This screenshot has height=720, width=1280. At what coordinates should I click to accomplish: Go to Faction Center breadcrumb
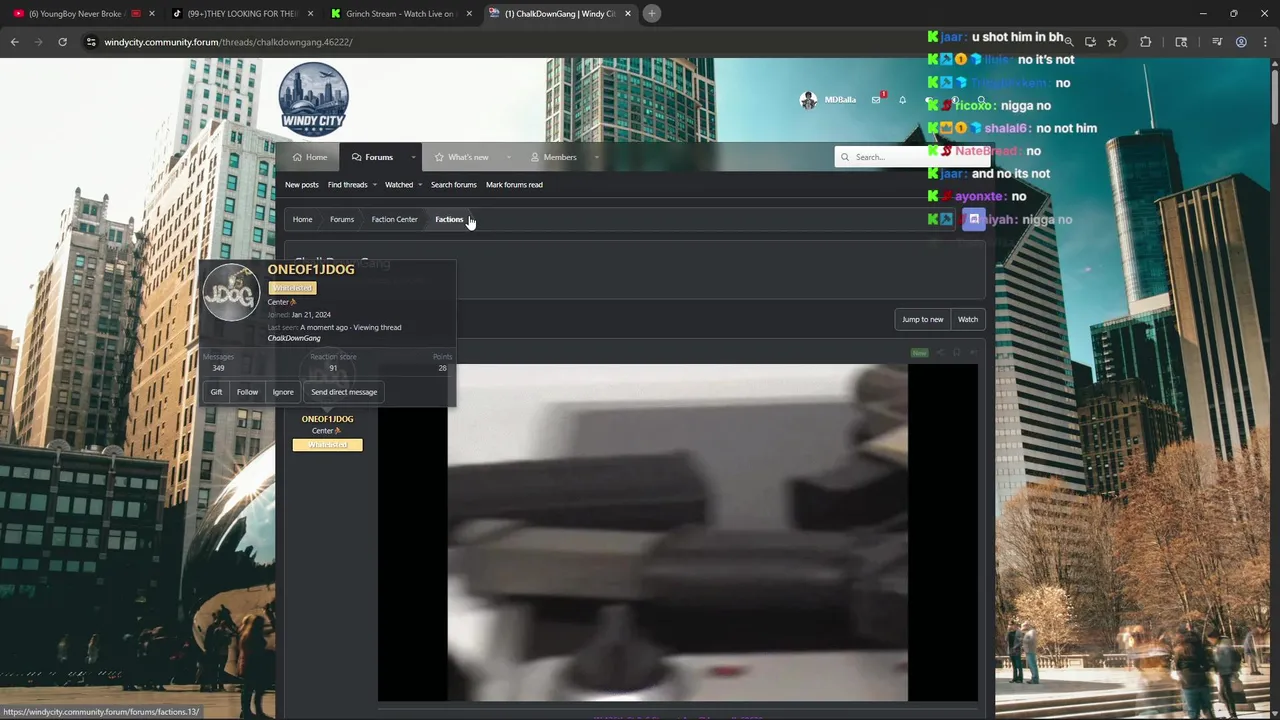395,219
